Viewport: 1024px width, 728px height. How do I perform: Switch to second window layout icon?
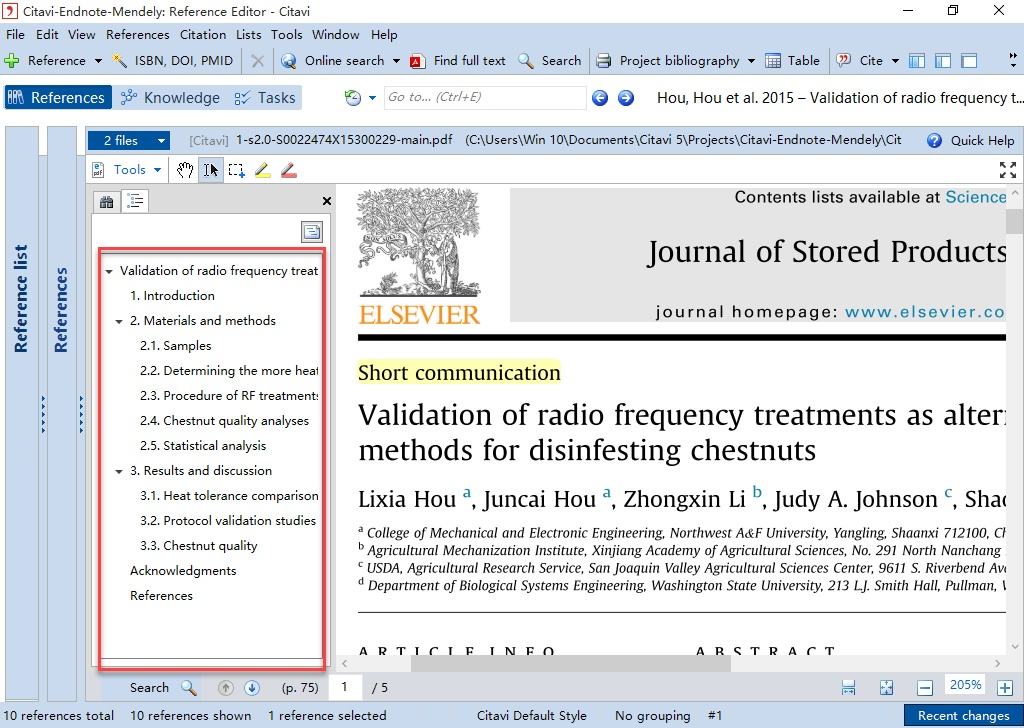click(x=943, y=61)
